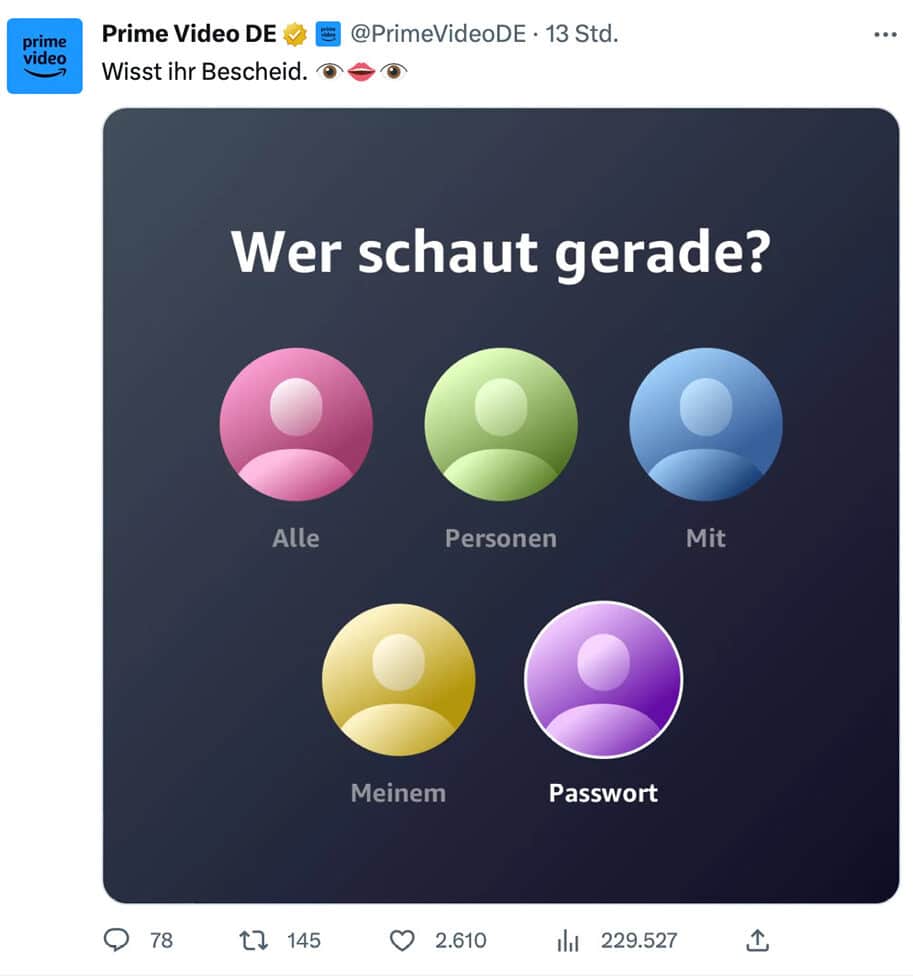Open reply composer via speech bubble icon
The height and width of the screenshot is (980, 913).
(x=117, y=940)
